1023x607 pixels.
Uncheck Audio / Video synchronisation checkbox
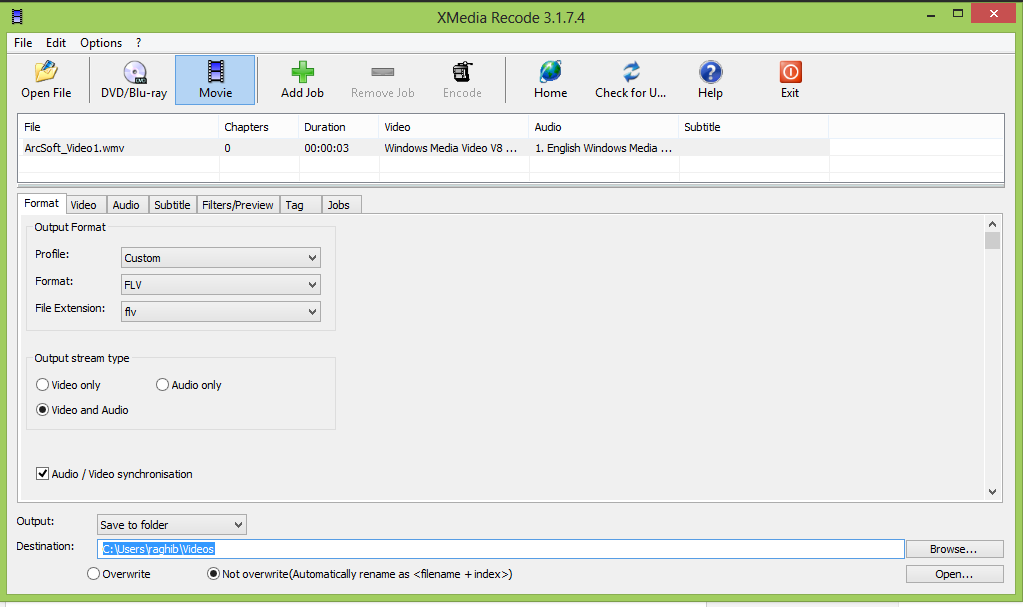(x=43, y=474)
